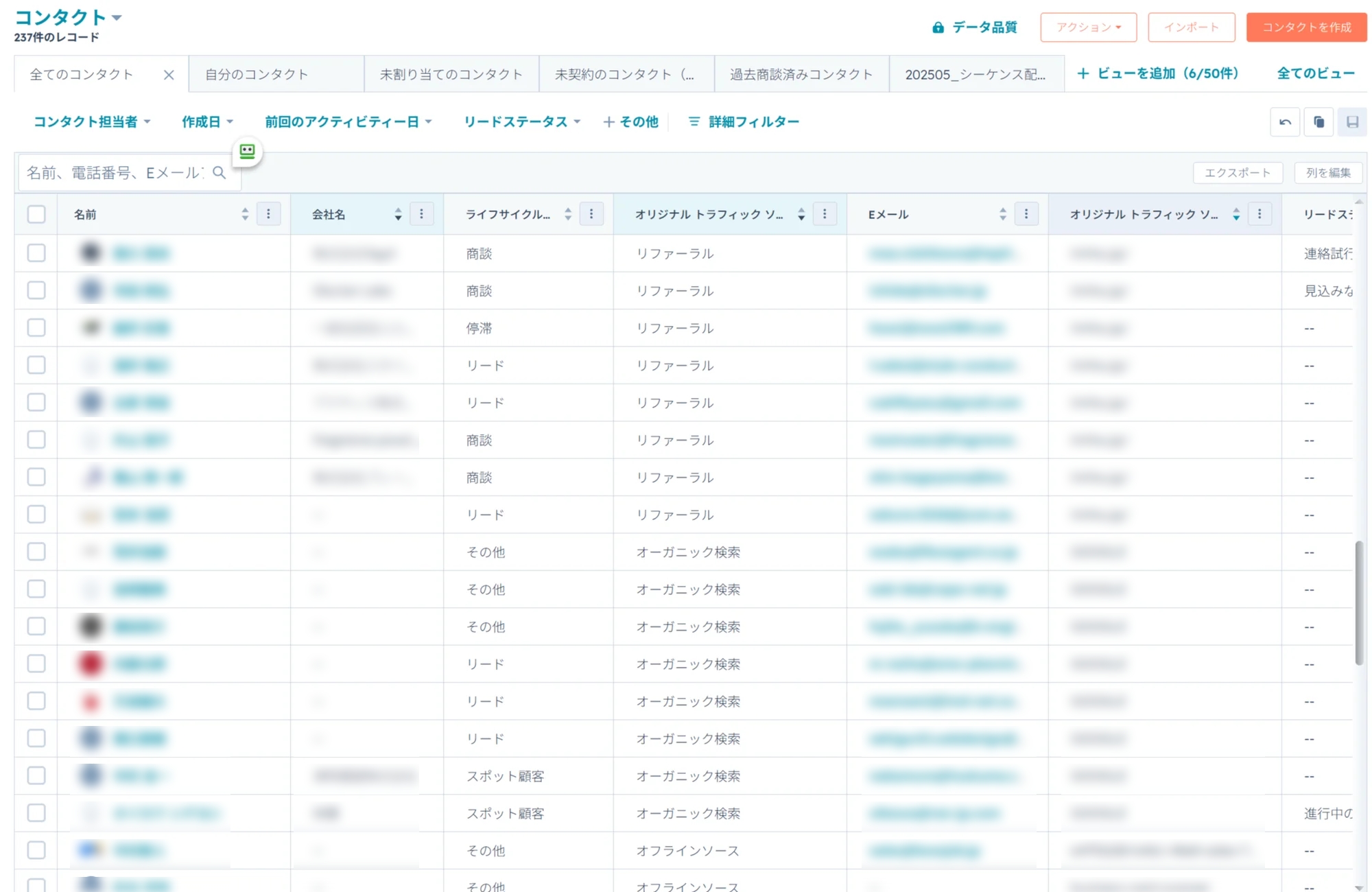Switch to 未割り当てのコンタクト tab
Image resolution: width=1372 pixels, height=892 pixels.
coord(451,74)
